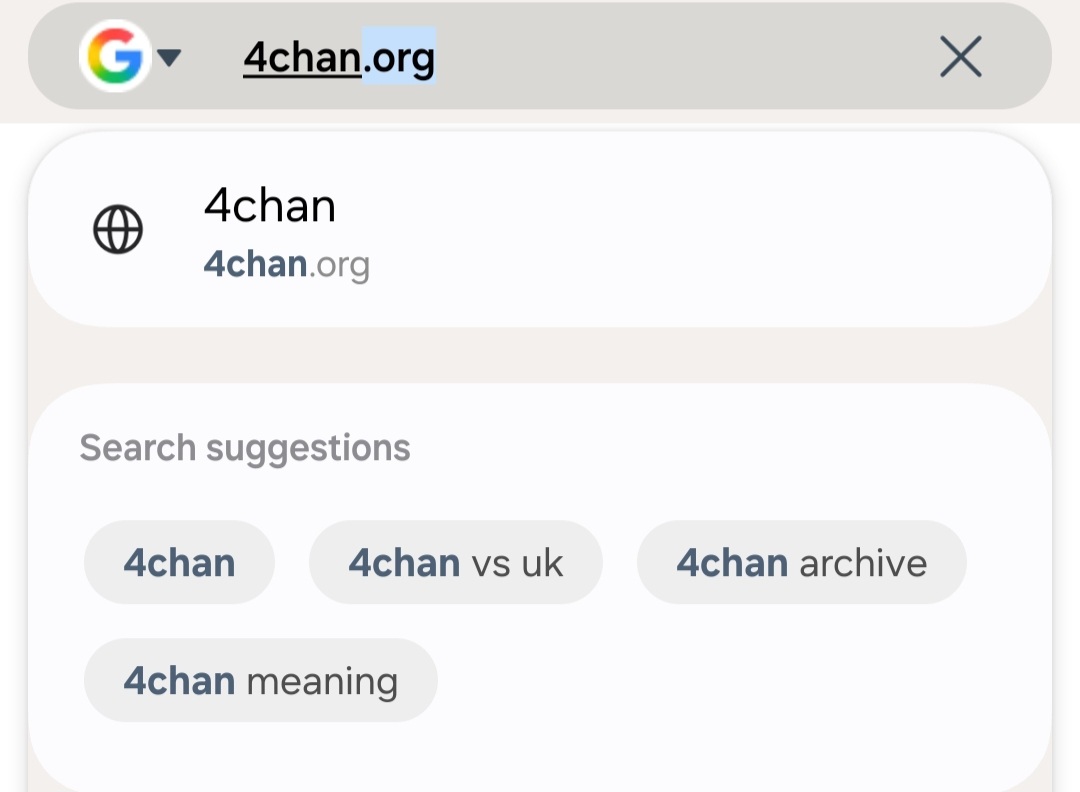Click the globe icon beside 4chan
The height and width of the screenshot is (792, 1080).
[x=118, y=230]
